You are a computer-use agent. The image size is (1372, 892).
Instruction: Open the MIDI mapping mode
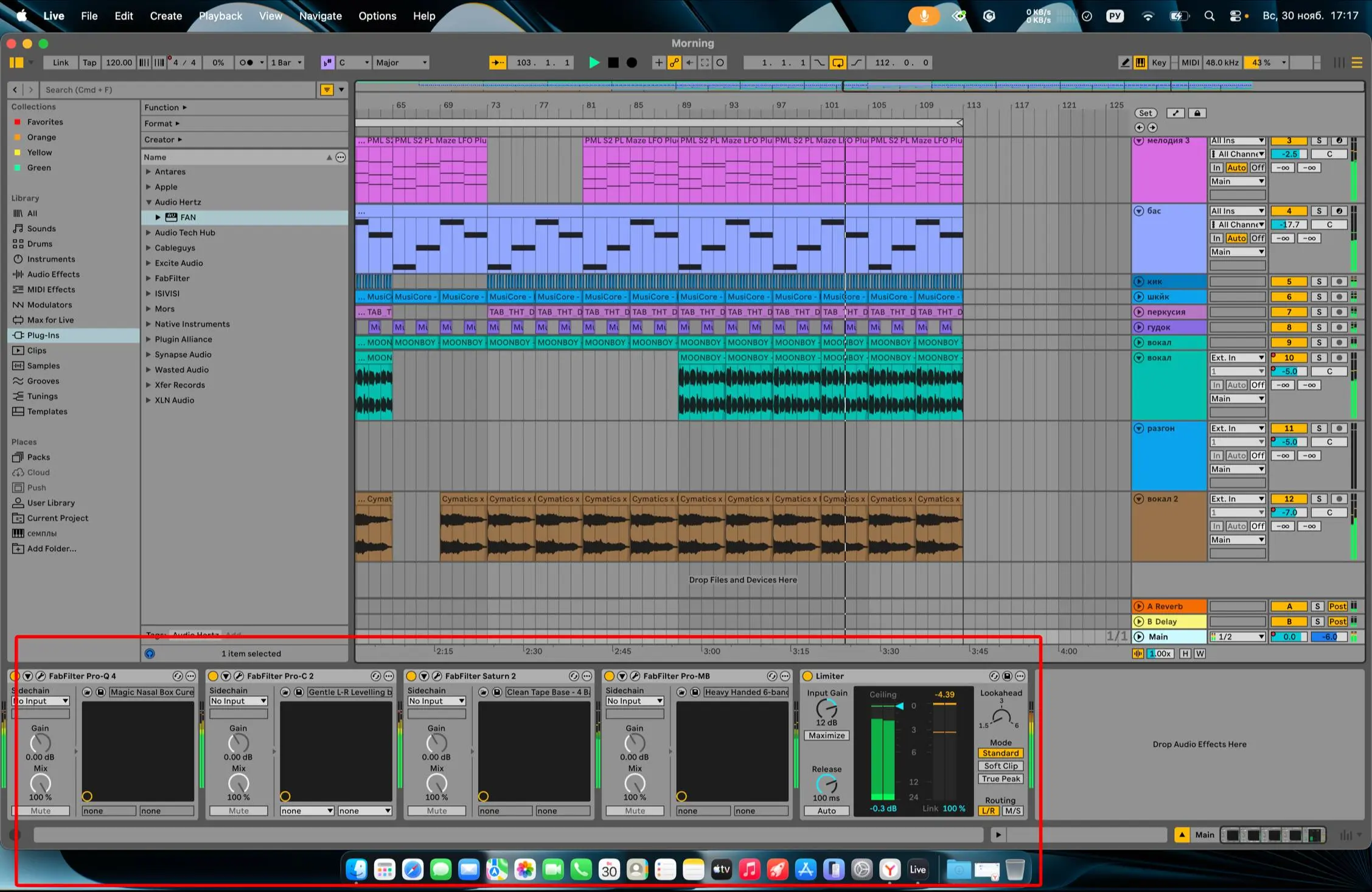click(x=1190, y=63)
